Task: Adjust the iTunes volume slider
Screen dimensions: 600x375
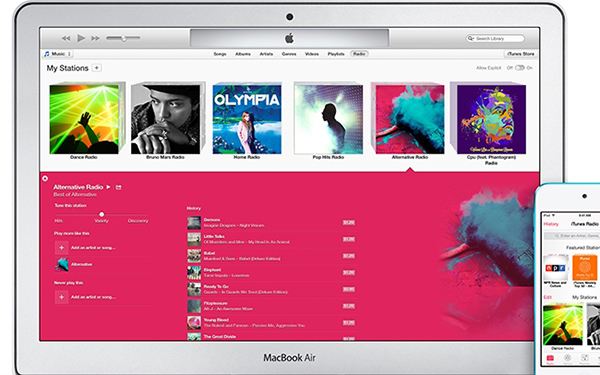Action: point(123,38)
